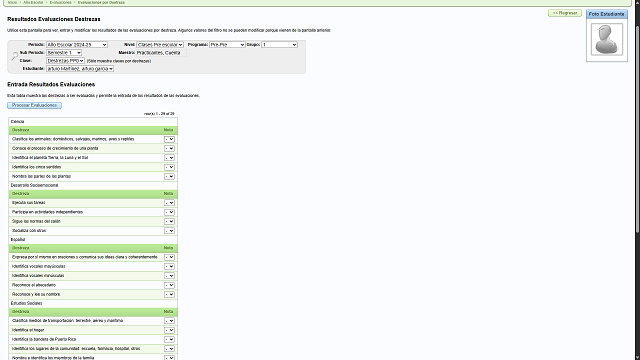
Task: Open Nota dropdown for 'Clasifica medios de transportación'
Action: click(x=169, y=321)
